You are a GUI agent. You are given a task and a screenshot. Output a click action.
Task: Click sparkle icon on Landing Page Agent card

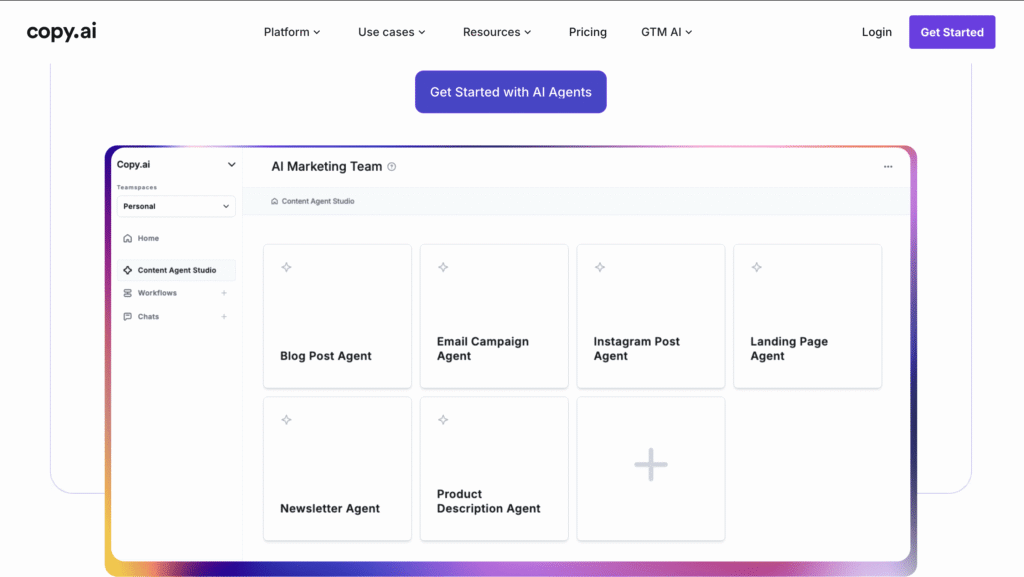(x=757, y=267)
